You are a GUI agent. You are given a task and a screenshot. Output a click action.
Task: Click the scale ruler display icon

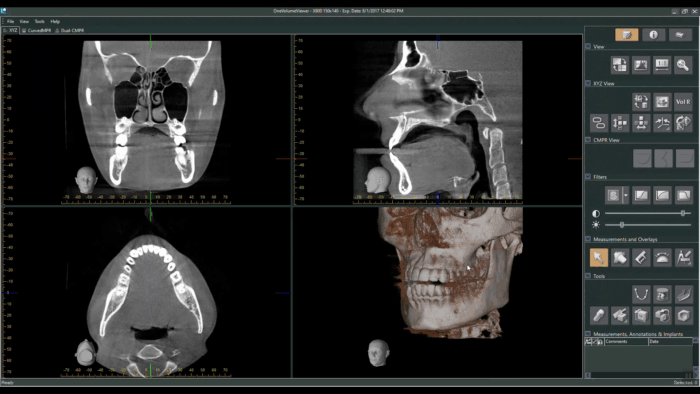pos(662,65)
